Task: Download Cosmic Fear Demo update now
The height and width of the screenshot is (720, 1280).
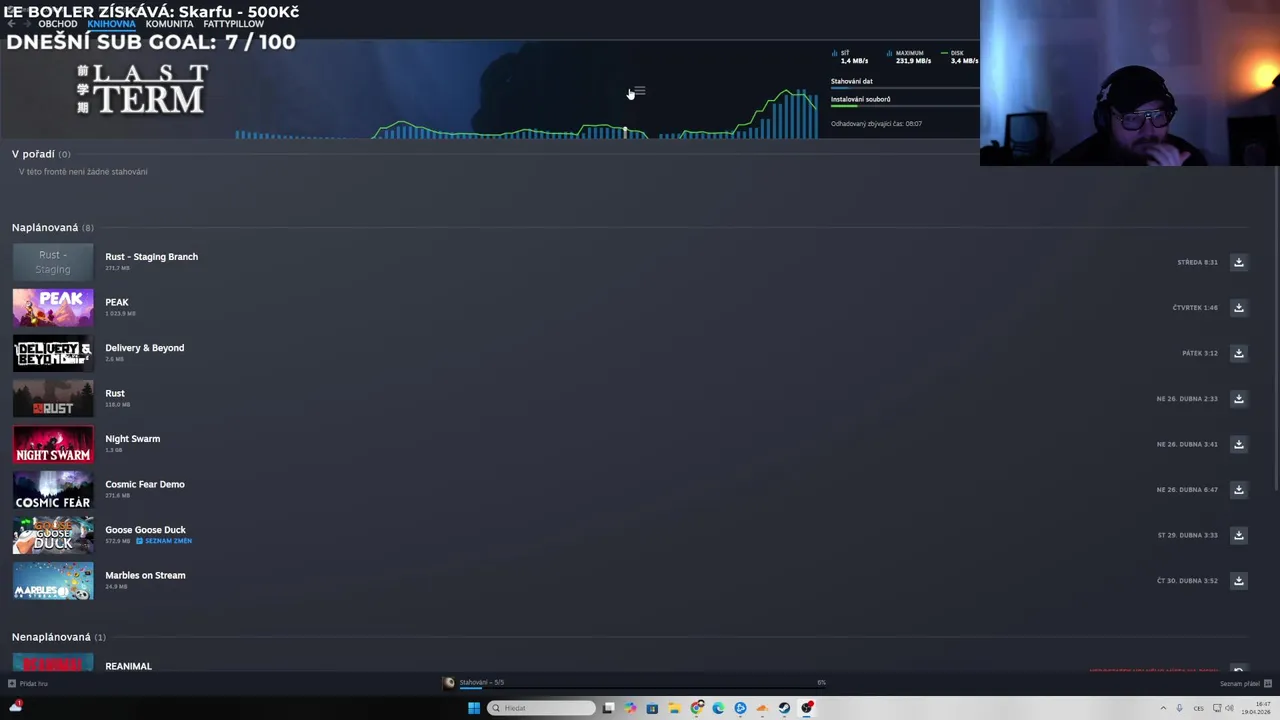Action: pos(1238,489)
